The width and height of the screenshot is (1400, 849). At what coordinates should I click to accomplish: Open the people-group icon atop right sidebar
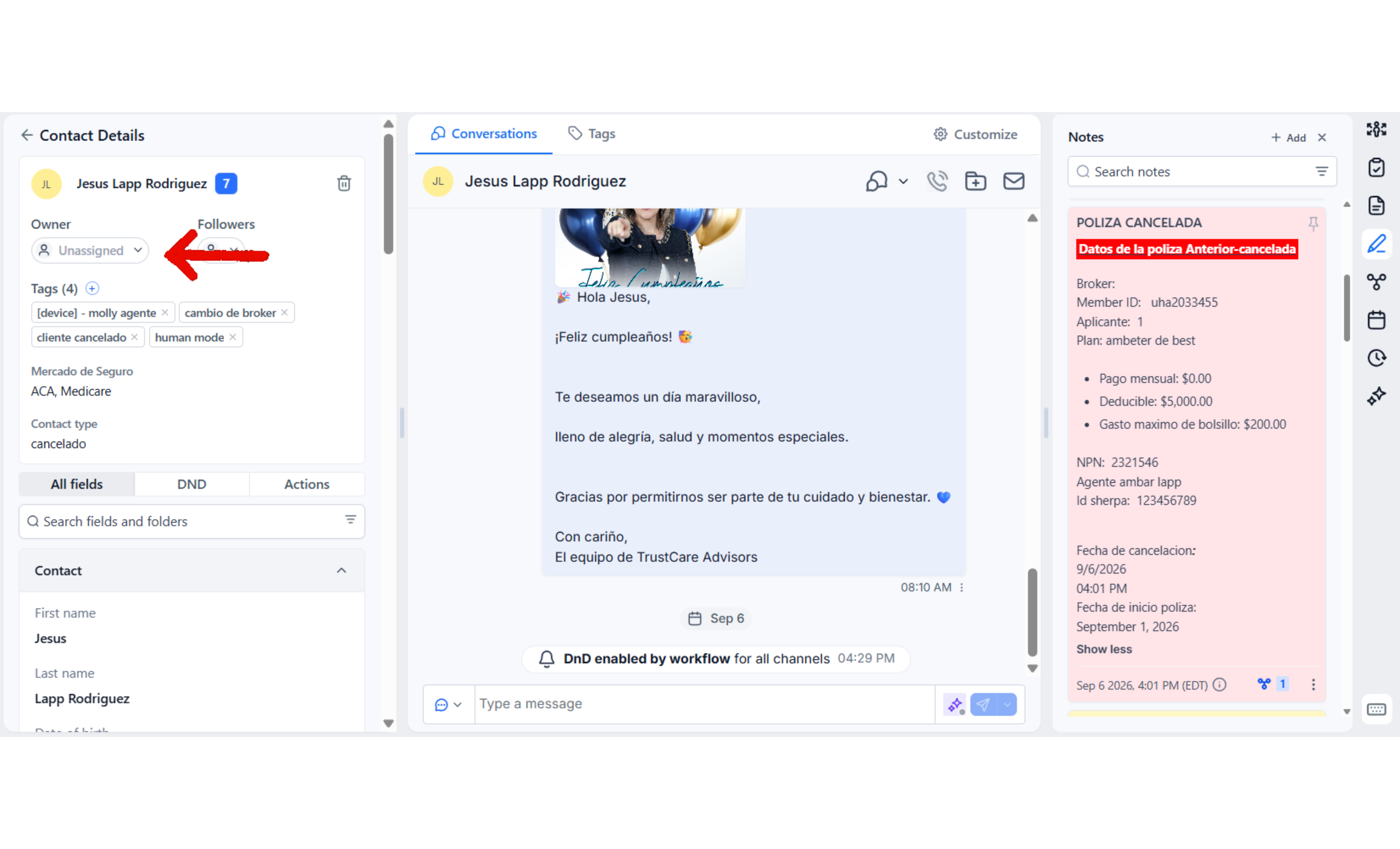(x=1377, y=130)
